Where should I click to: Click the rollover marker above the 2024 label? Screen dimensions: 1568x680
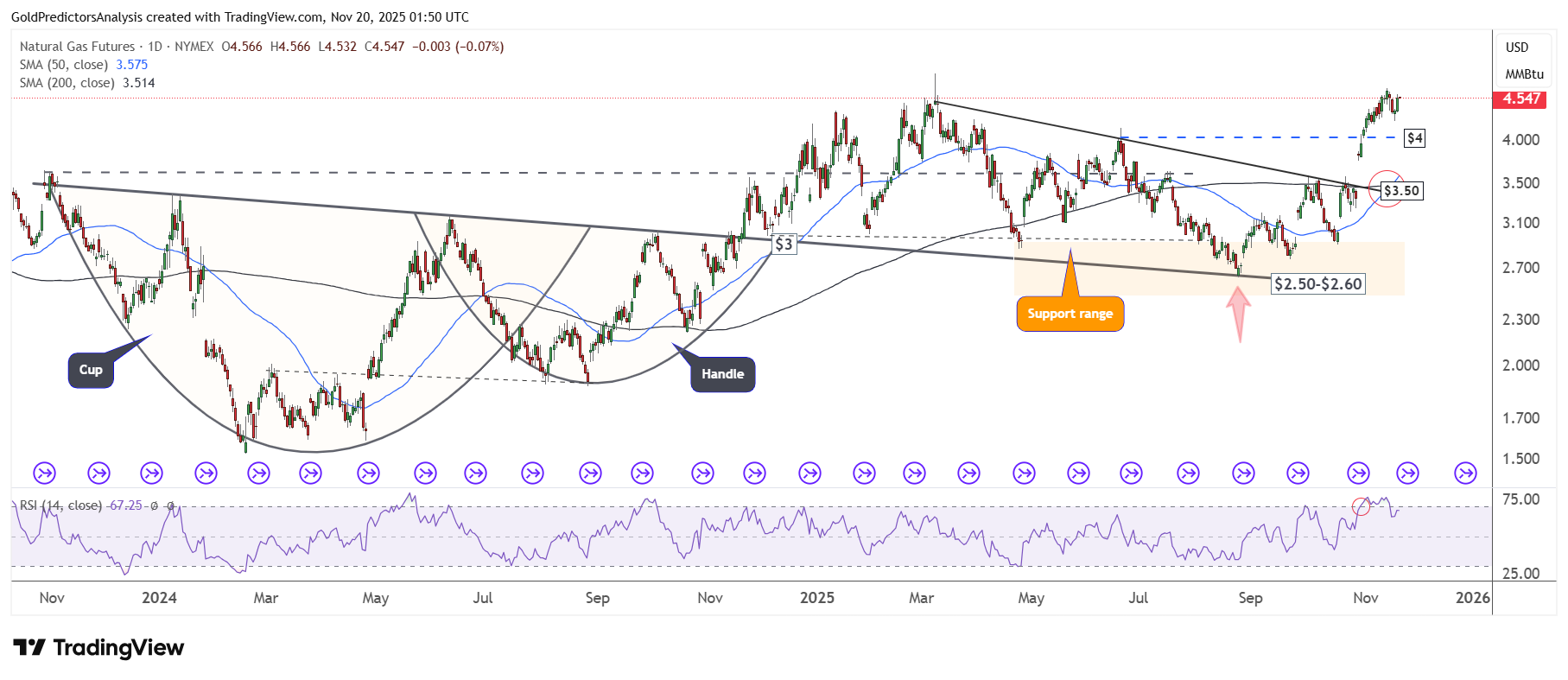coord(152,473)
